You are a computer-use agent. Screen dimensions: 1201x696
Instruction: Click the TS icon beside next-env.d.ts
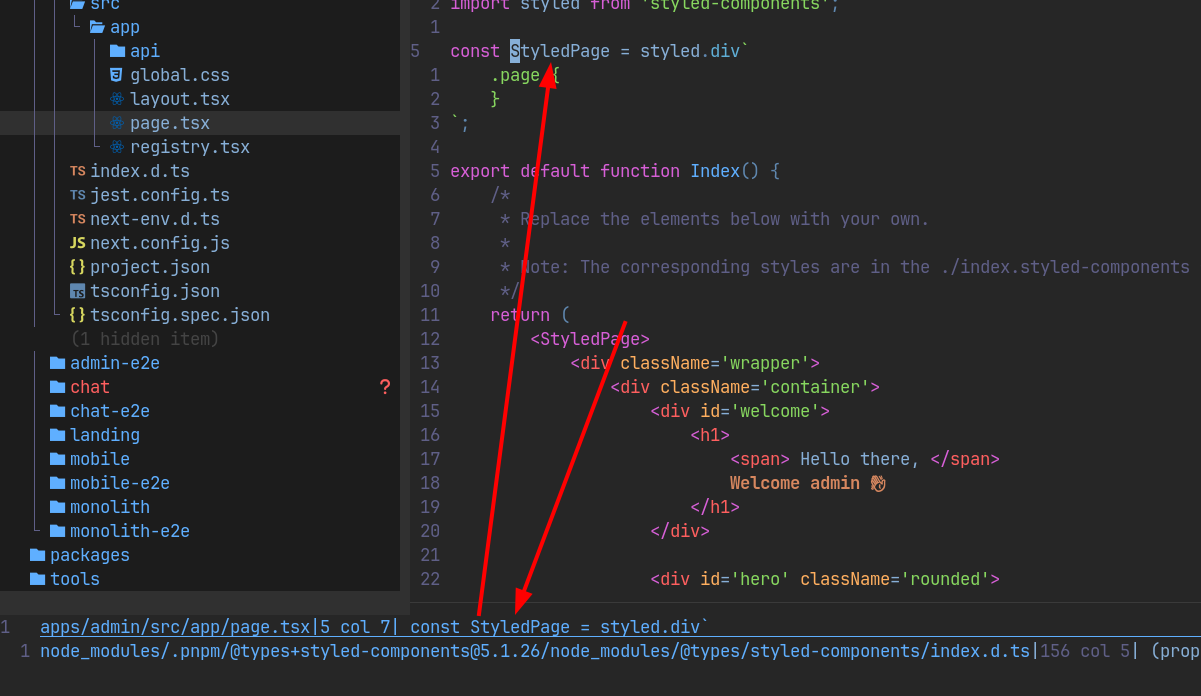(77, 219)
